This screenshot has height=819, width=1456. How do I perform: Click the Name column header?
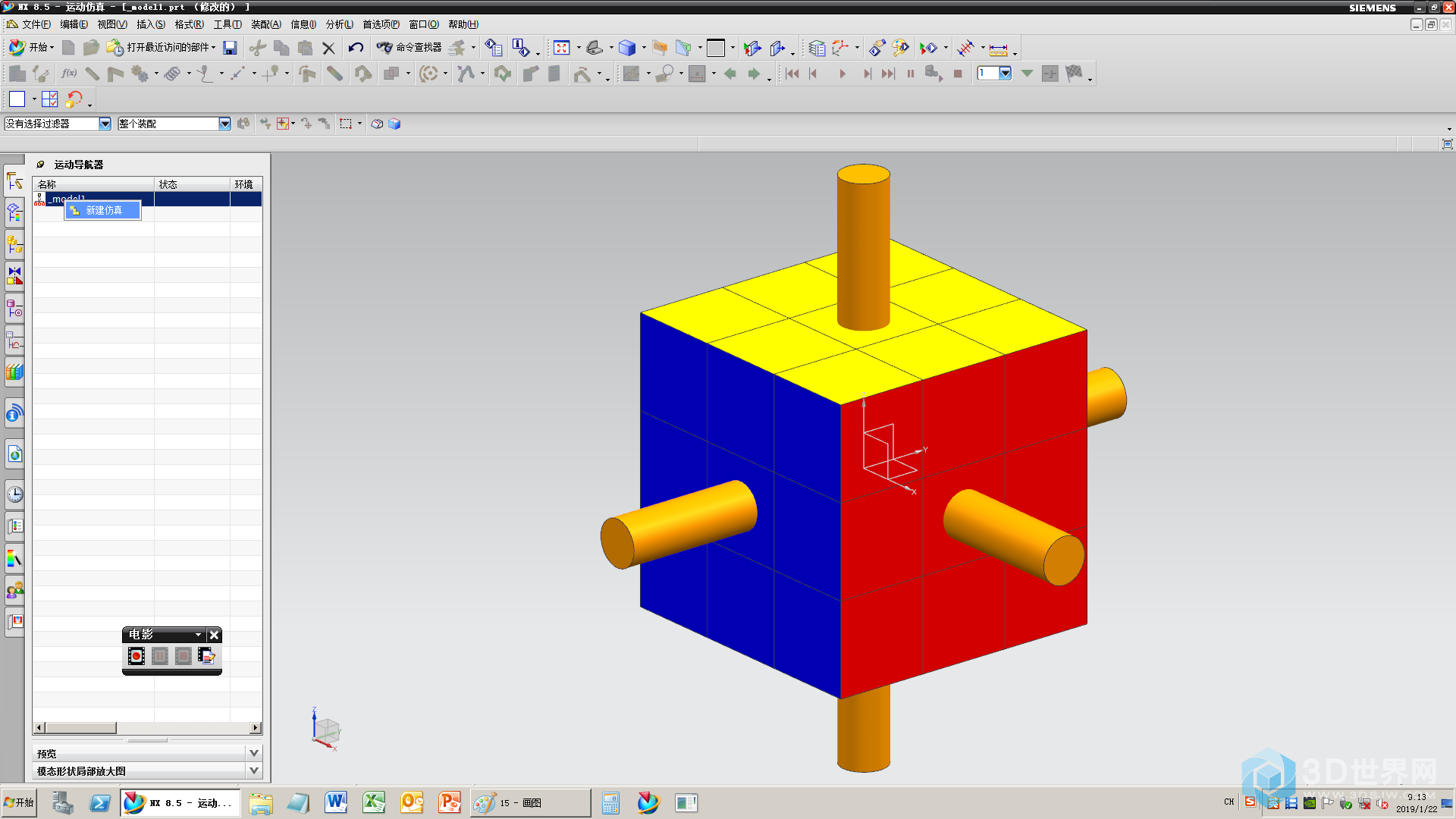(x=93, y=184)
